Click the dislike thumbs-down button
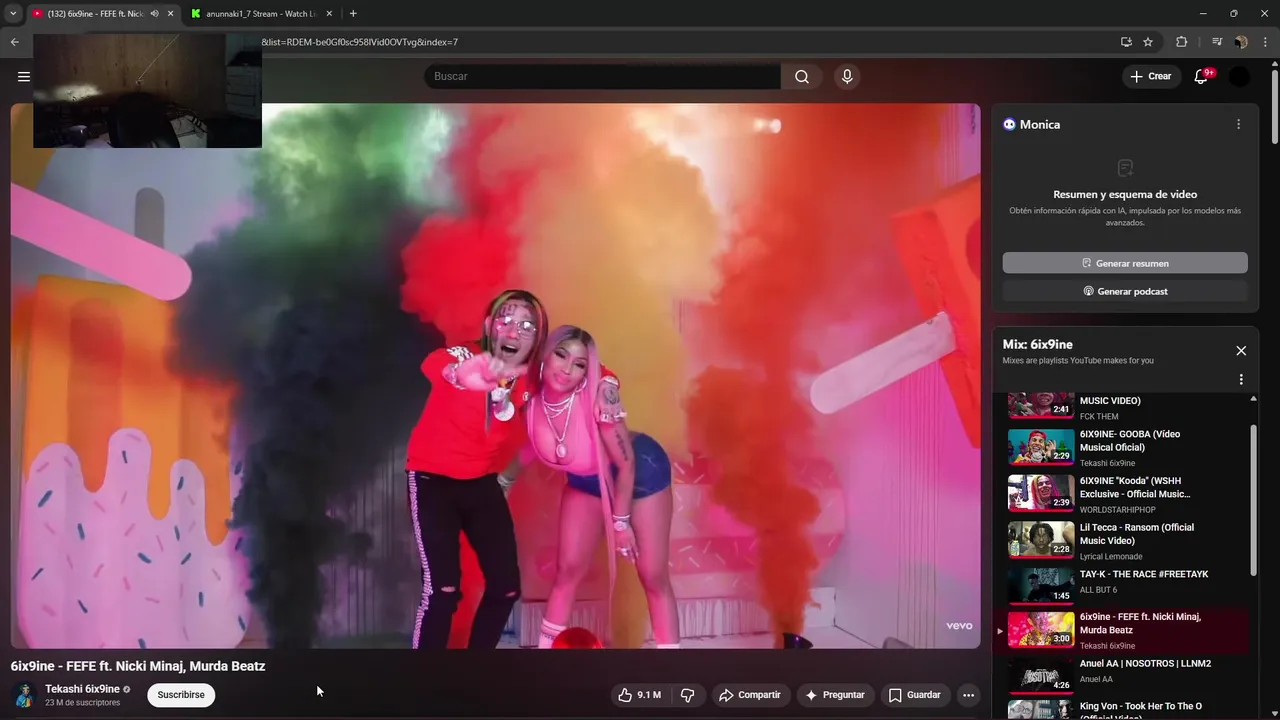Viewport: 1280px width, 720px height. [x=688, y=695]
